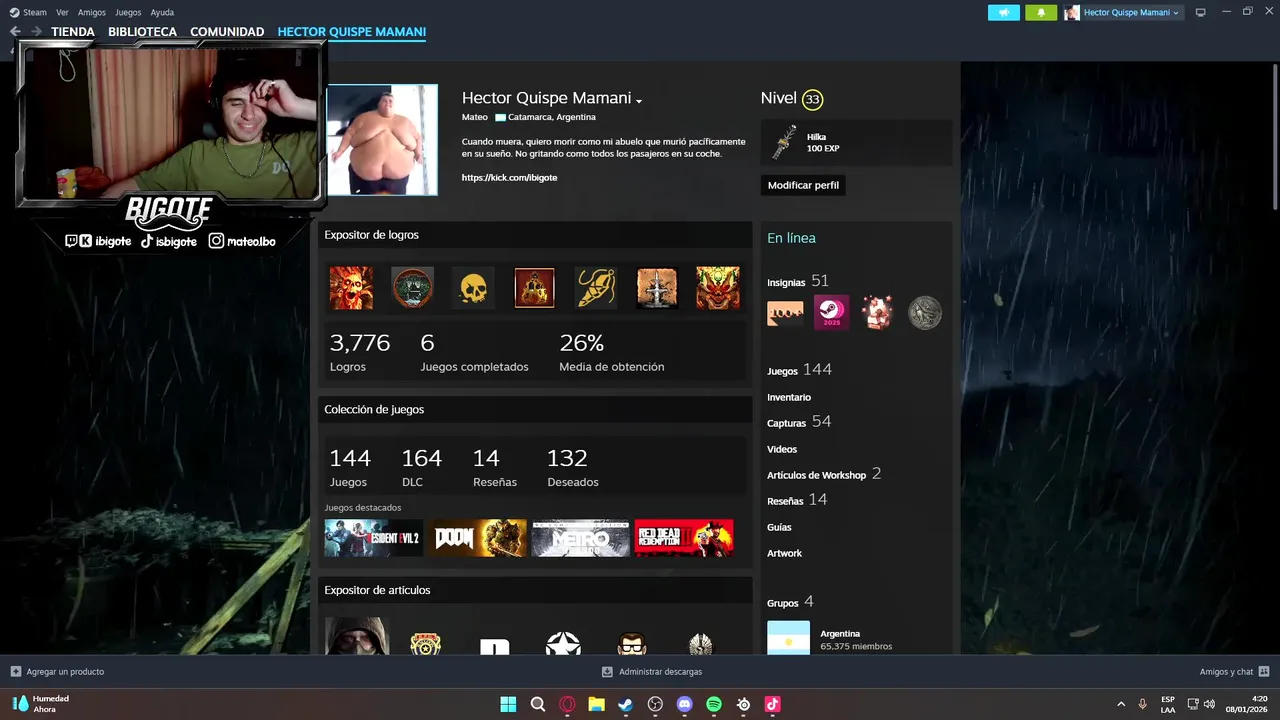Open the Big Picture monitor icon
Image resolution: width=1280 pixels, height=720 pixels.
click(x=1201, y=12)
